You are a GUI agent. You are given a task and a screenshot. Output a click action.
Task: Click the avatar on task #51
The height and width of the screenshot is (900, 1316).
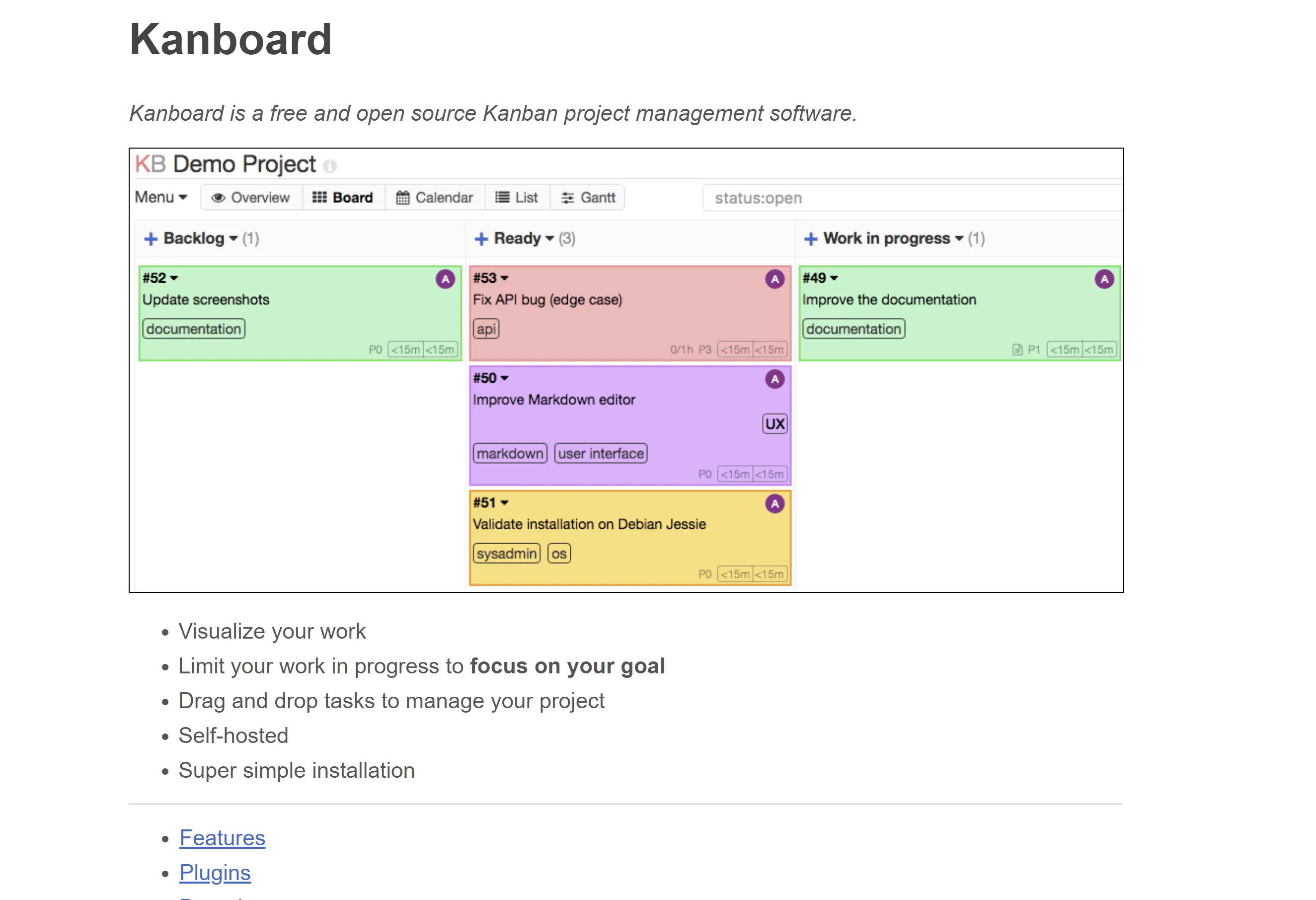pos(774,503)
